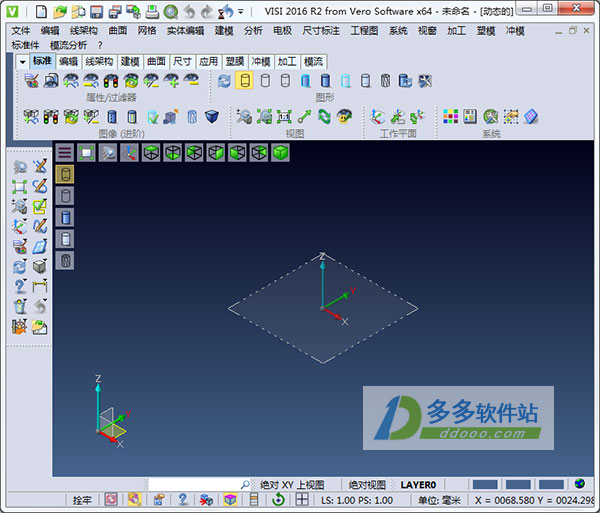Open the 线架构 menu

pyautogui.click(x=84, y=31)
